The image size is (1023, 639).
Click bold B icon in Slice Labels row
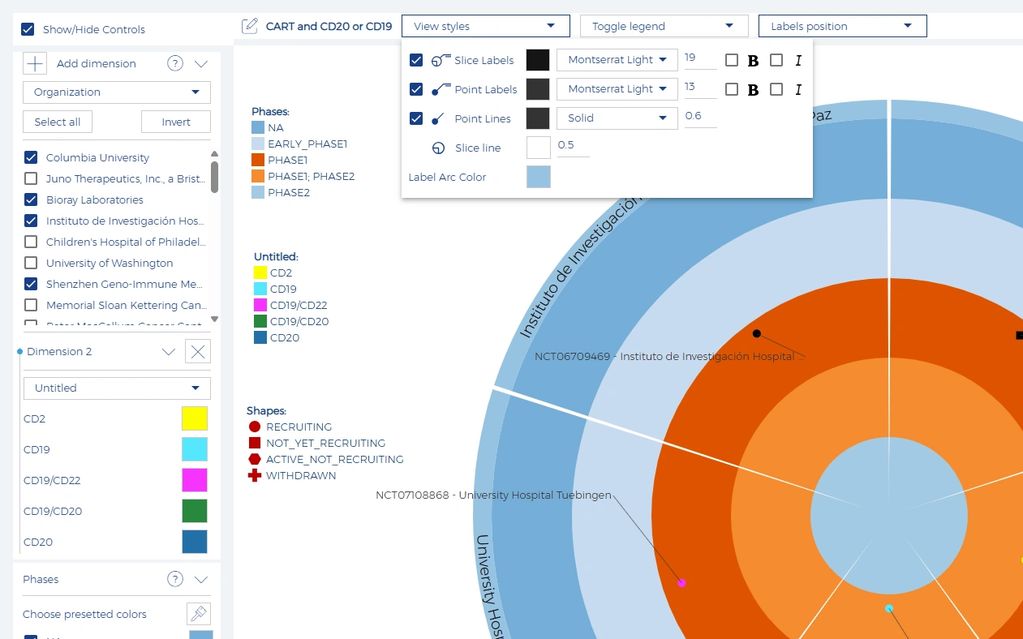click(753, 61)
